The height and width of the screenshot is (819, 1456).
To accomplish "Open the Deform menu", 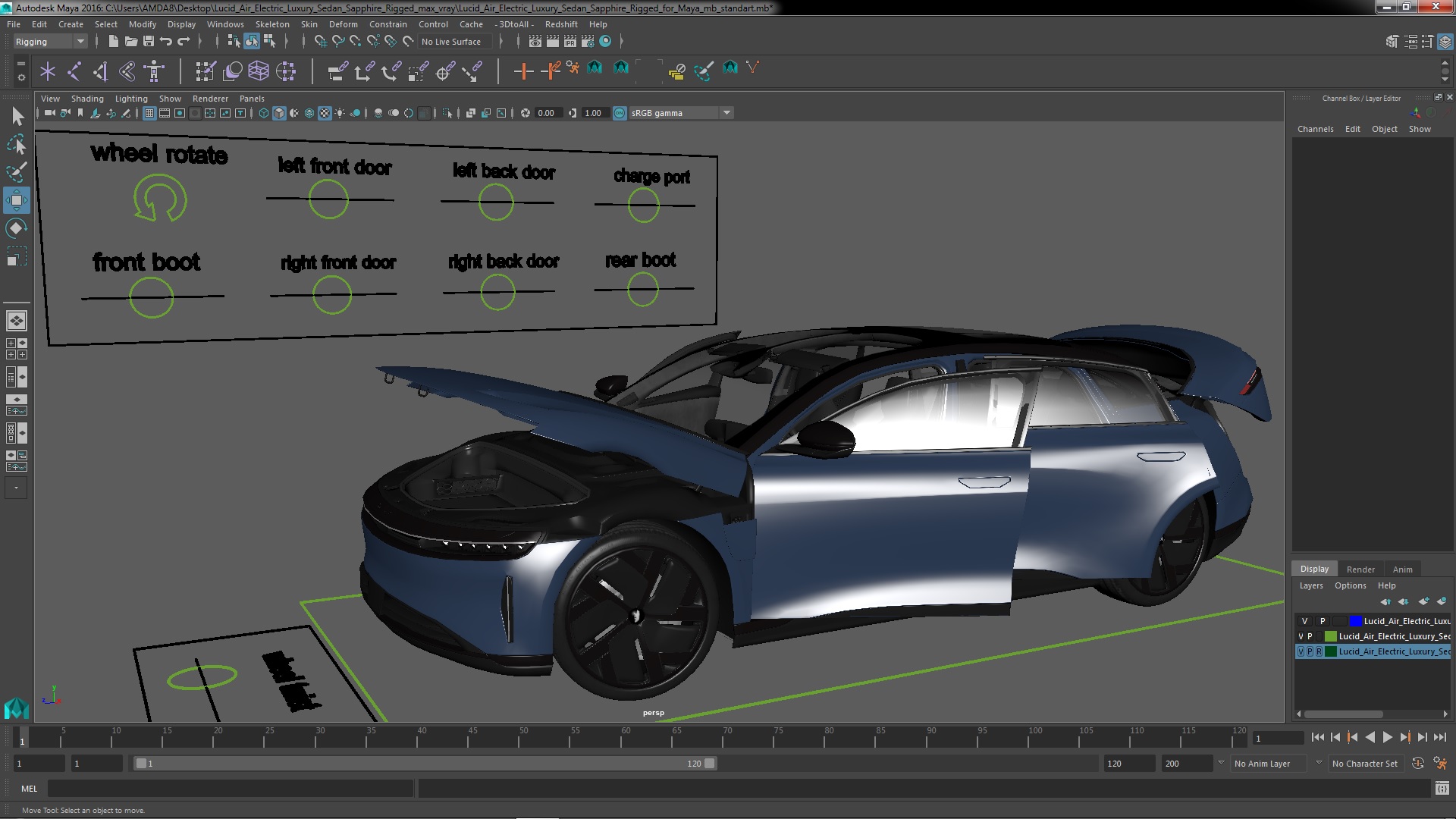I will [x=343, y=24].
